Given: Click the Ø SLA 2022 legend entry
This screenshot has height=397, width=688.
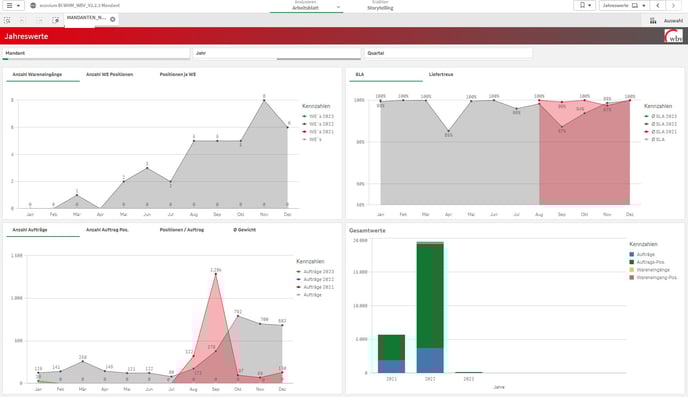Looking at the screenshot, I should pyautogui.click(x=660, y=124).
